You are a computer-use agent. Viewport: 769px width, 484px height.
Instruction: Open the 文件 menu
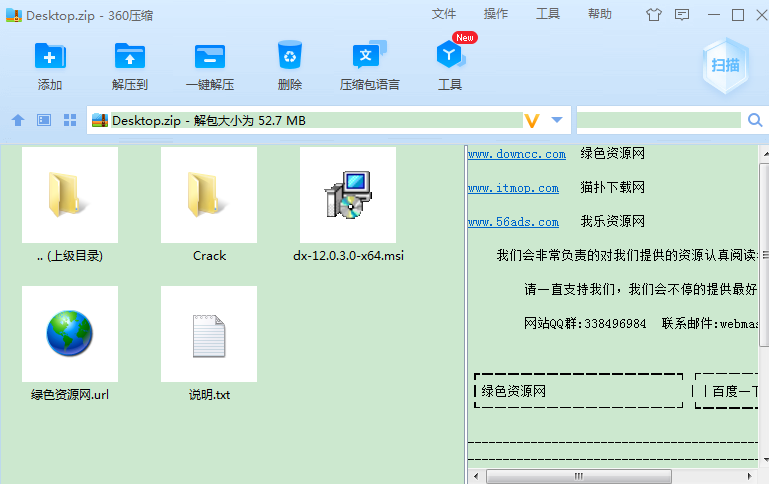(x=444, y=14)
